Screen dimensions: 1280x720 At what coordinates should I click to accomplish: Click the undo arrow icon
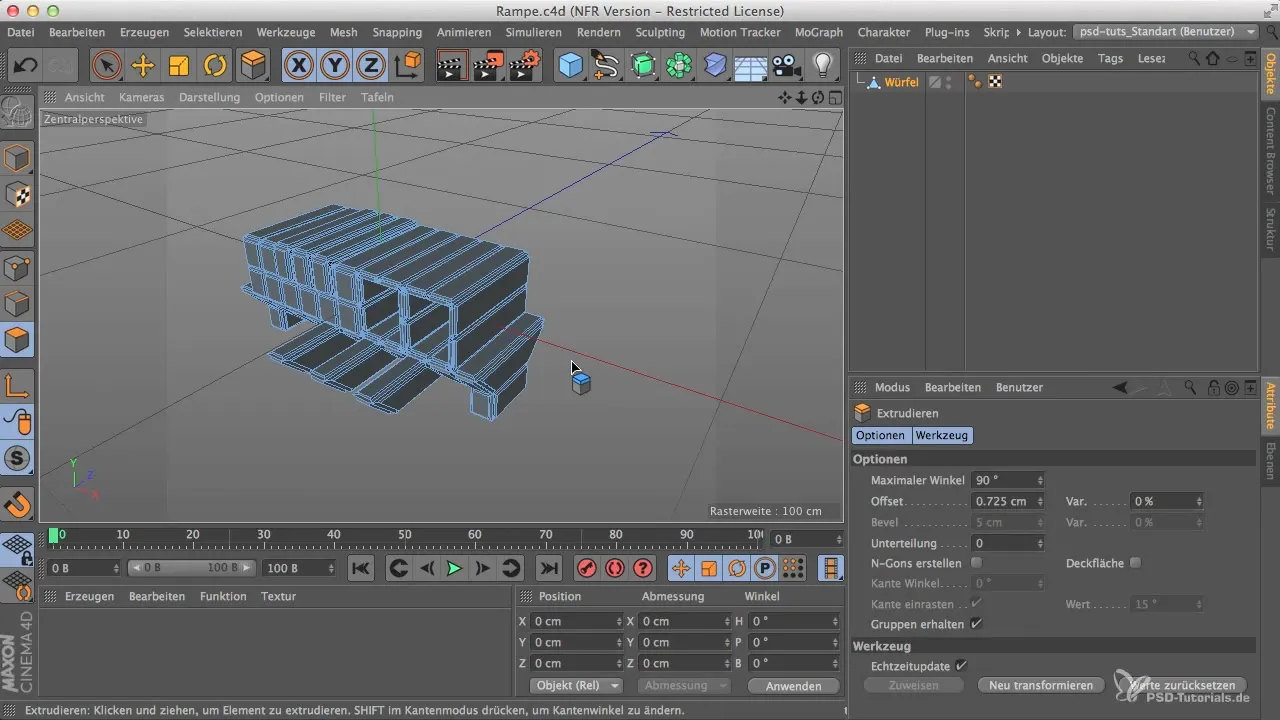26,66
